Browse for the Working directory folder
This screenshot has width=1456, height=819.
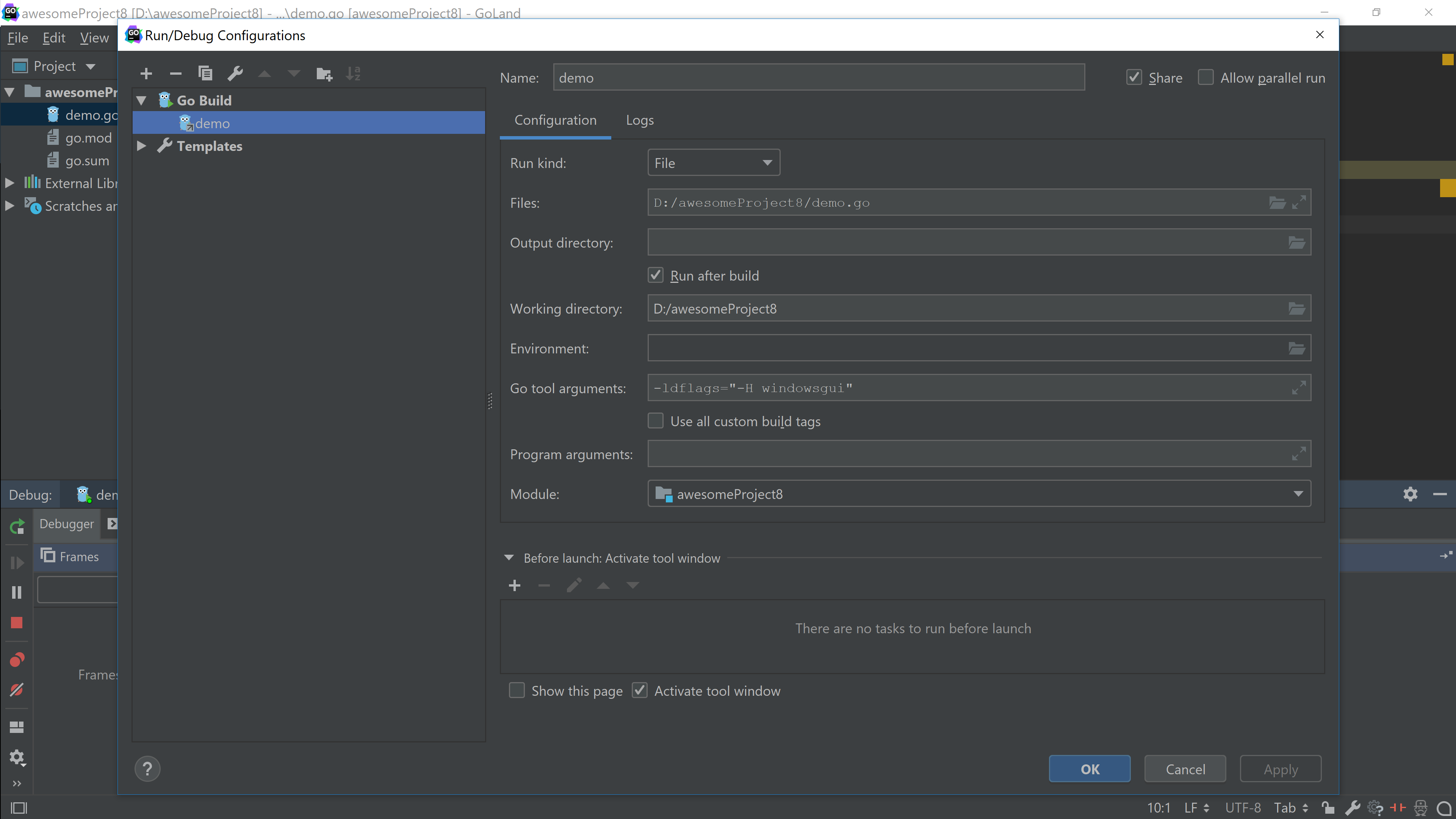point(1296,308)
